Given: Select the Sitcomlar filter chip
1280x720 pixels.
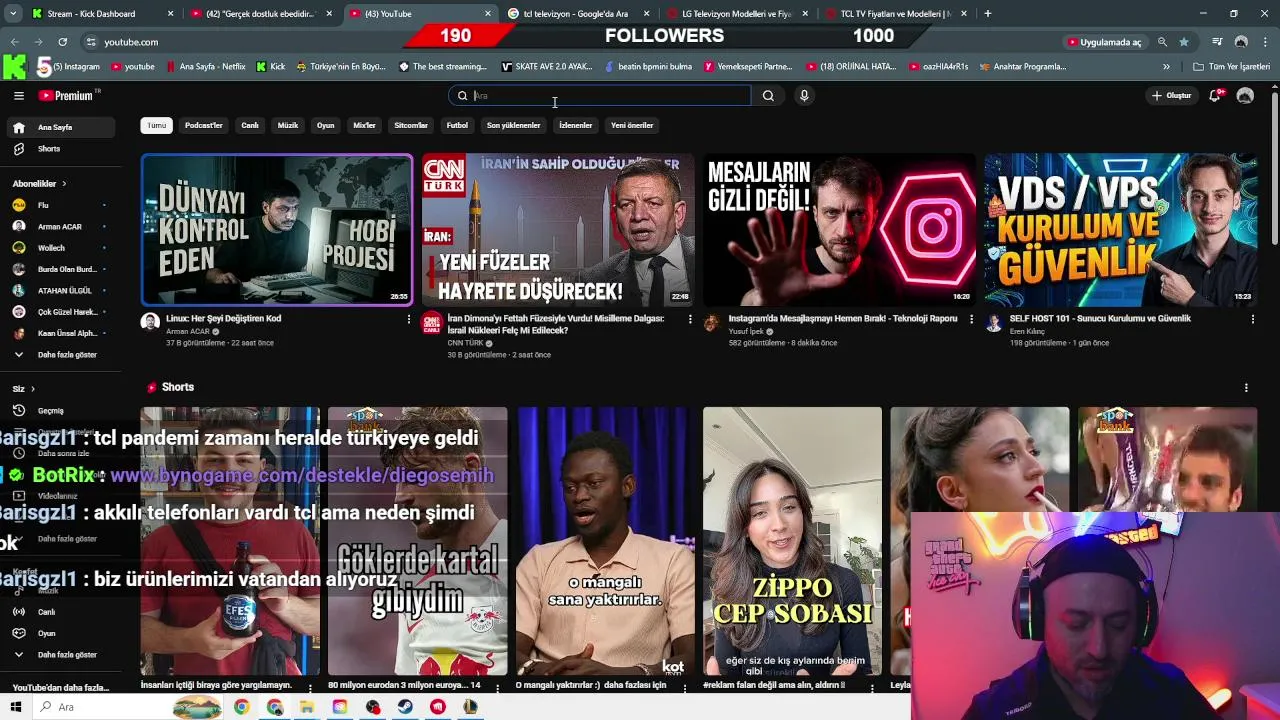Looking at the screenshot, I should coord(411,125).
